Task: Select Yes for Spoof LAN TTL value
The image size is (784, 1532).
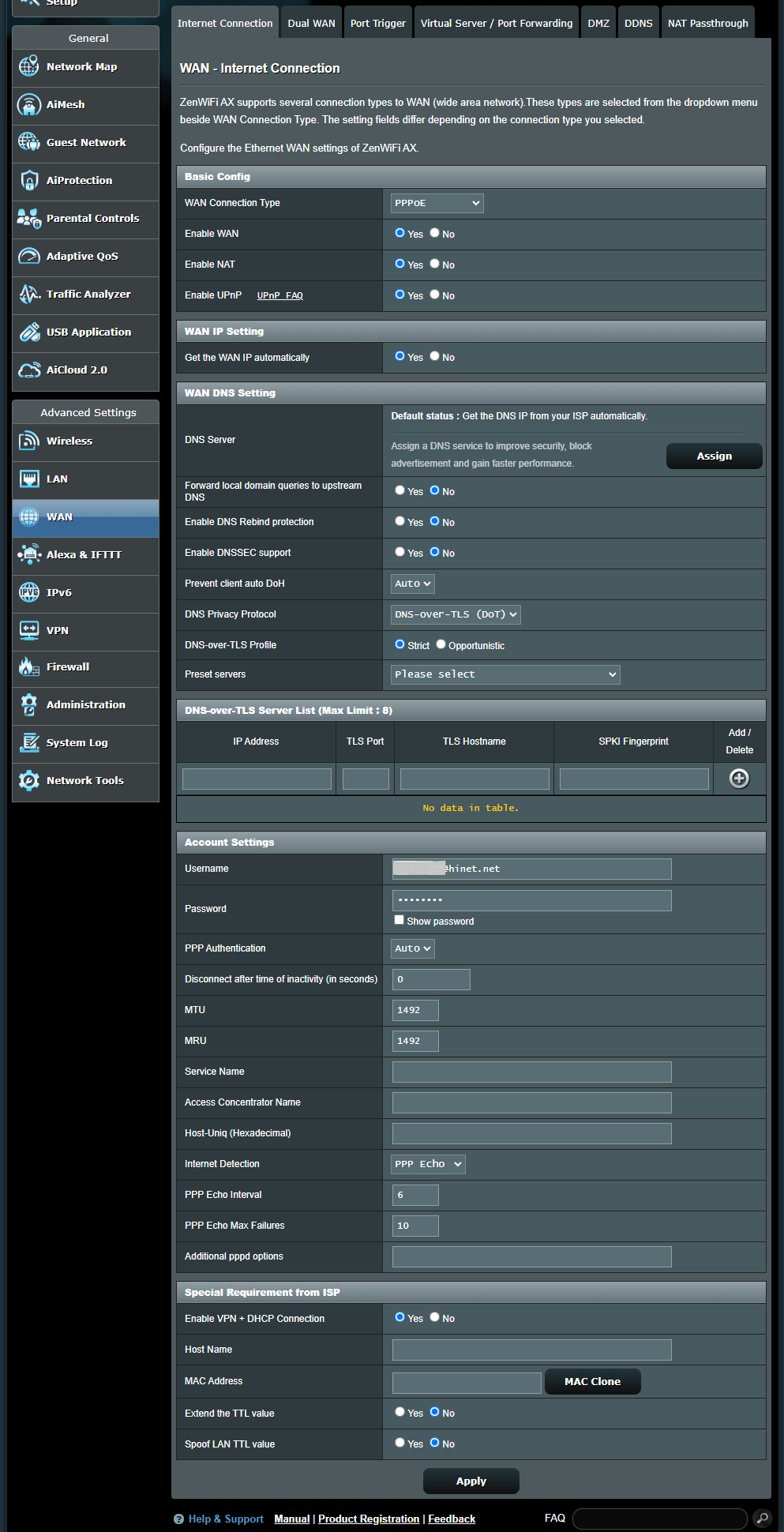Action: pyautogui.click(x=400, y=1443)
